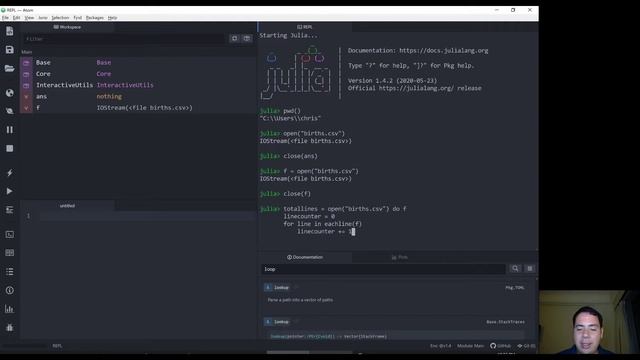The height and width of the screenshot is (360, 640).
Task: Open the Packages menu
Action: point(95,18)
